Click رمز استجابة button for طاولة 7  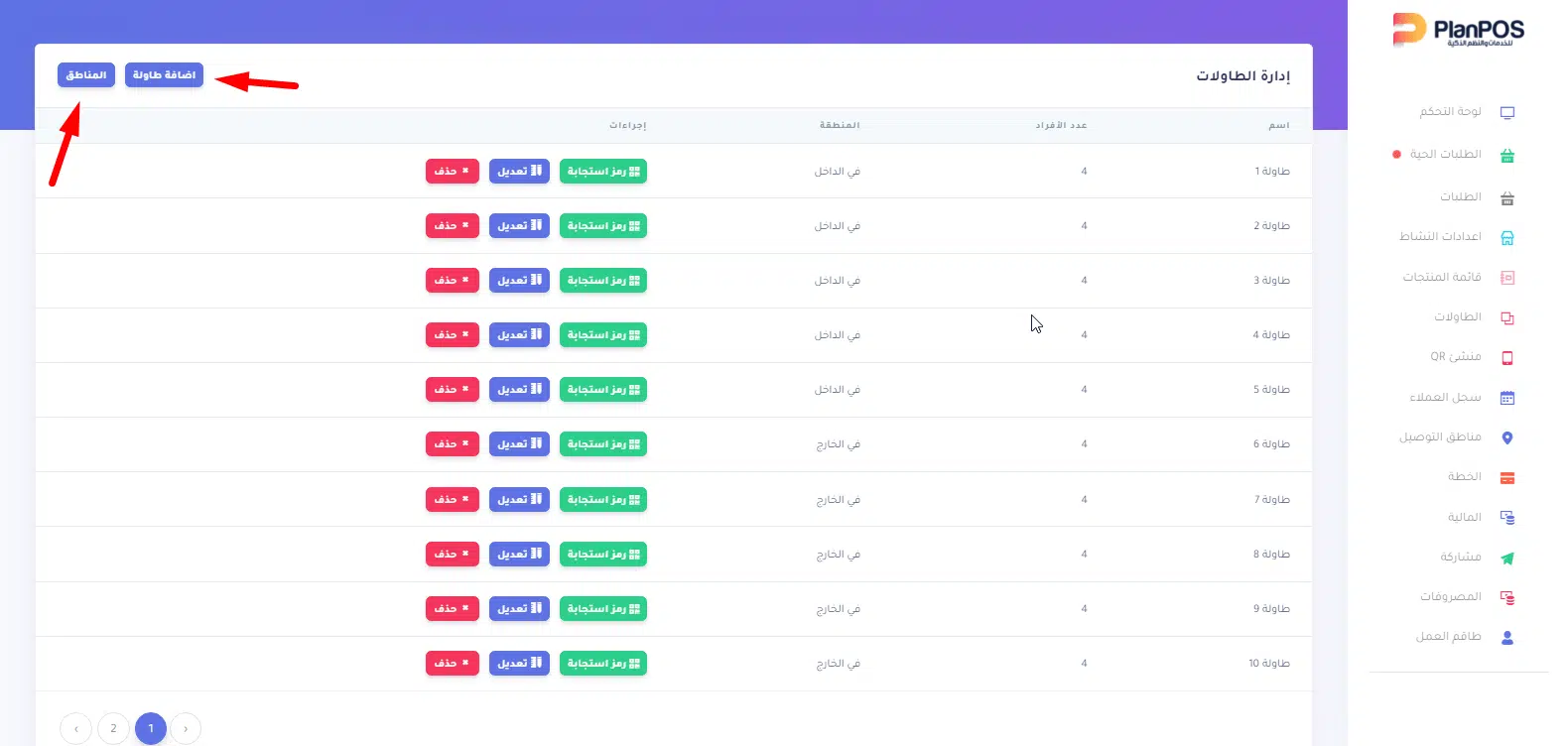(603, 500)
